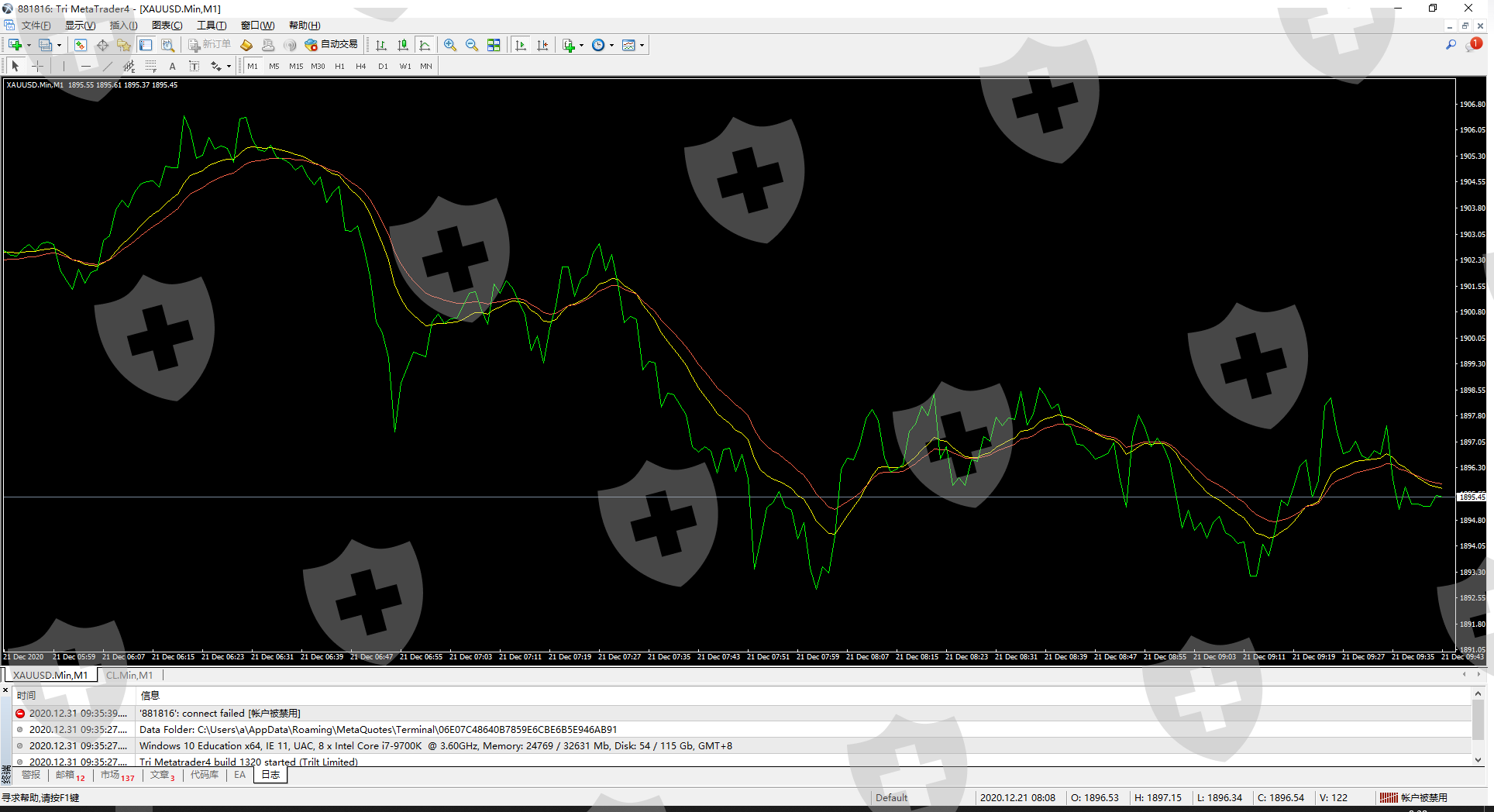1494x812 pixels.
Task: Draw a horizontal line tool
Action: (x=86, y=67)
